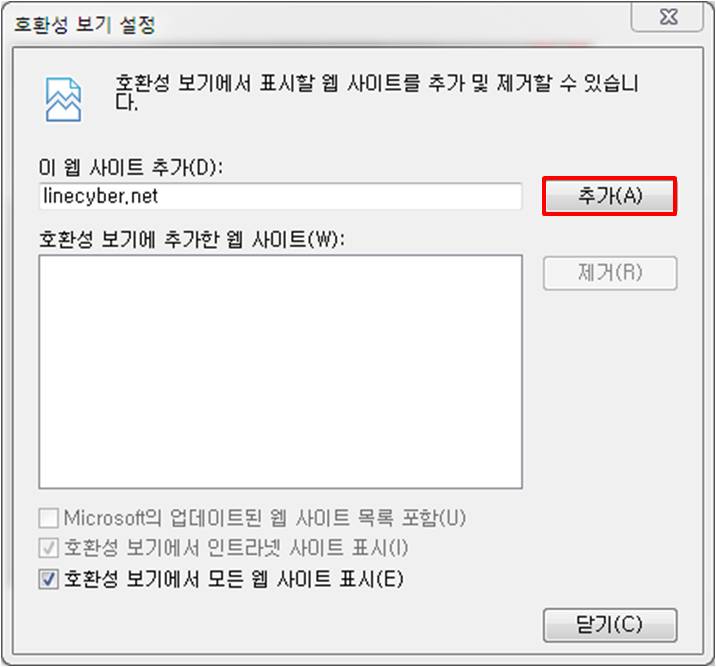Click the 다. line ending the description
This screenshot has width=716, height=667.
pyautogui.click(x=126, y=103)
